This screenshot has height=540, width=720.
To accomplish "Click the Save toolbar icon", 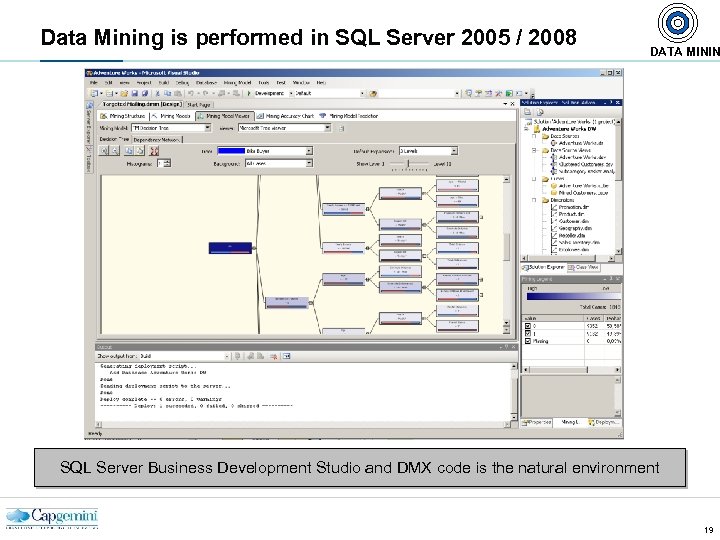I will click(135, 94).
